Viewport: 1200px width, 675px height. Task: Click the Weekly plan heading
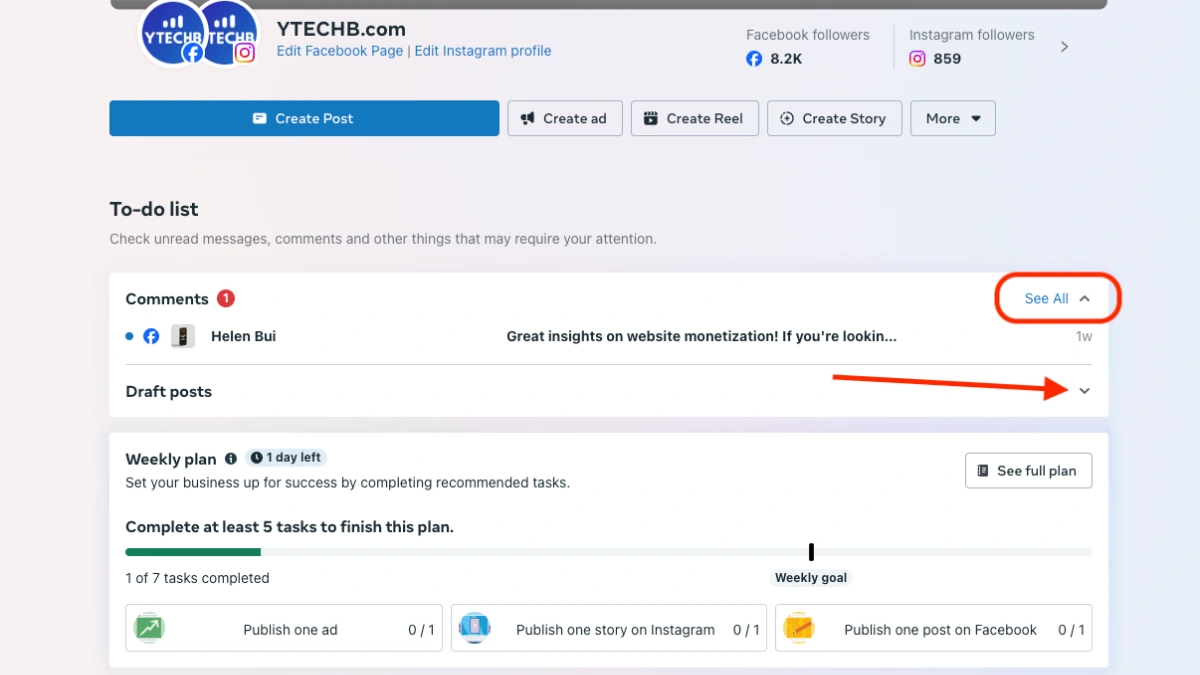click(171, 459)
